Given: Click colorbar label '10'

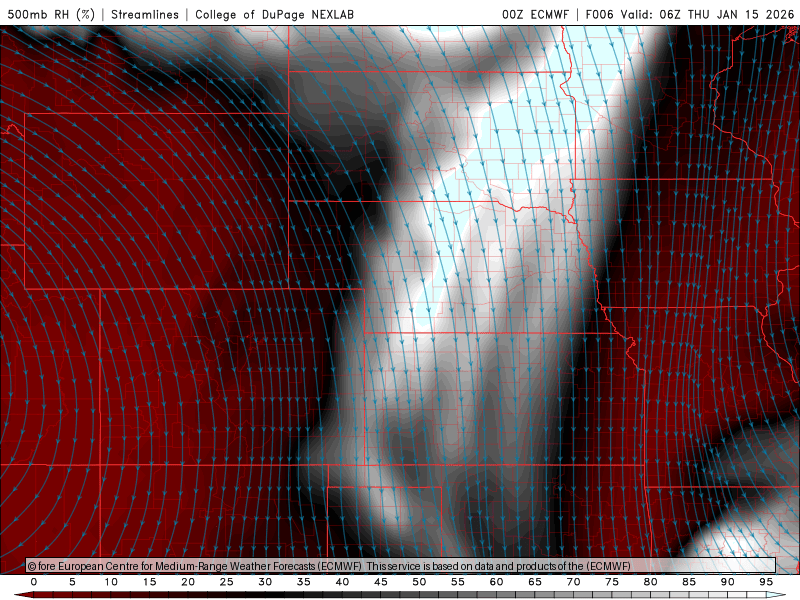Looking at the screenshot, I should click(111, 582).
